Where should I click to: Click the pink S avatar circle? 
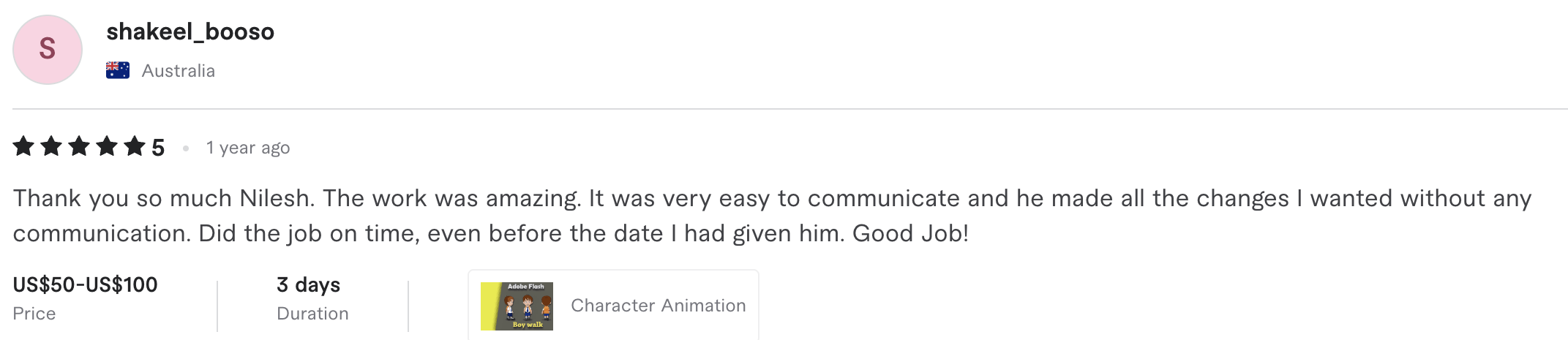click(x=48, y=50)
